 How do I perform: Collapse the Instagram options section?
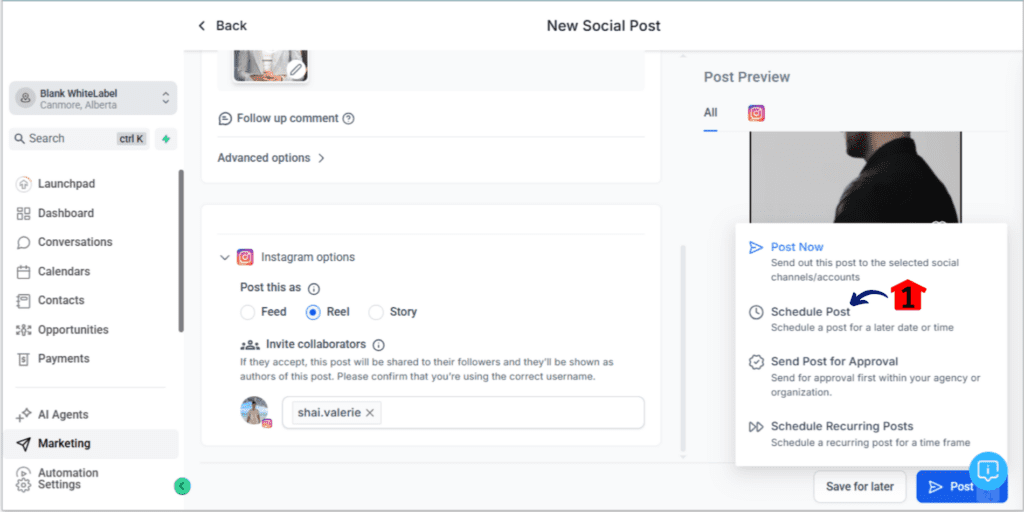[x=225, y=258]
